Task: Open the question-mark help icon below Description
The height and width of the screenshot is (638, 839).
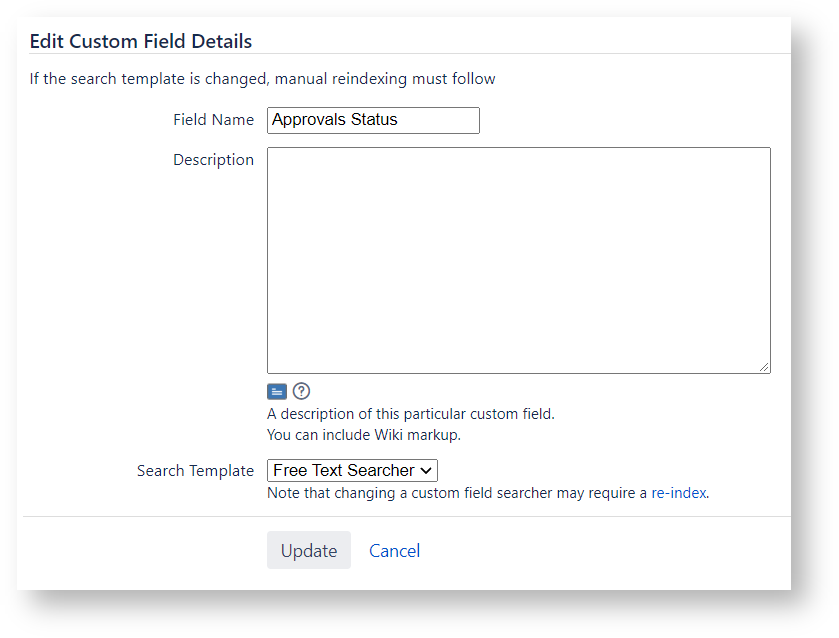Action: coord(301,391)
